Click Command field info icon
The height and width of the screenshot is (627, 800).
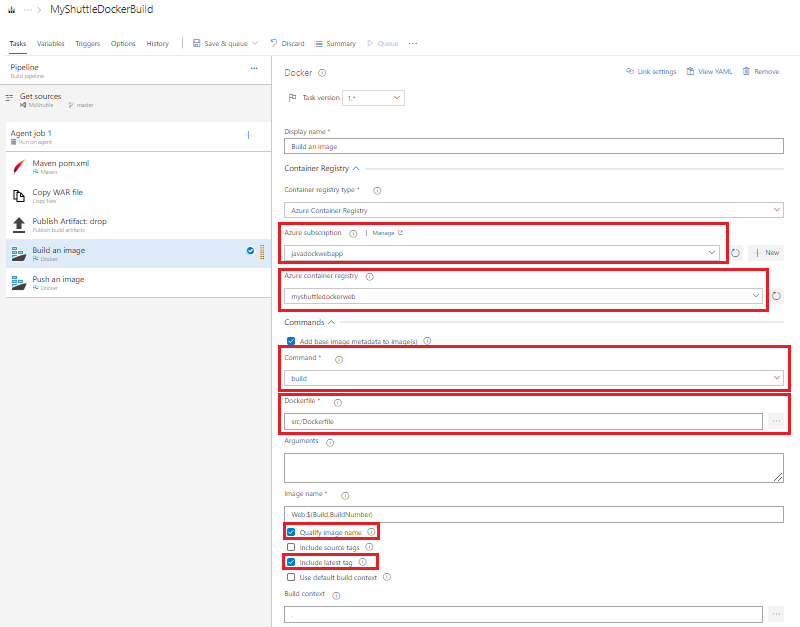point(339,360)
